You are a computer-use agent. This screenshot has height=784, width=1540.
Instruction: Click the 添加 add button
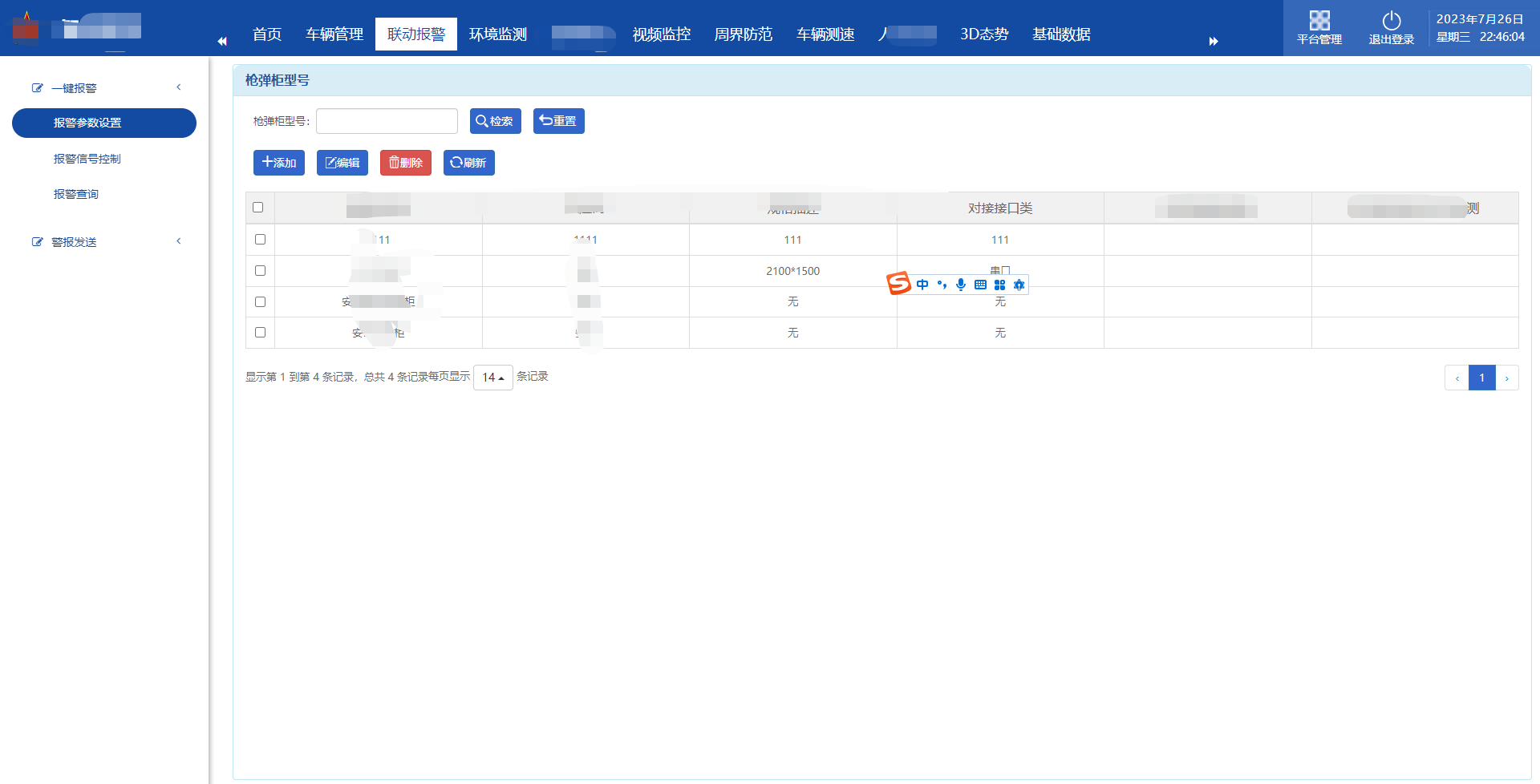279,163
